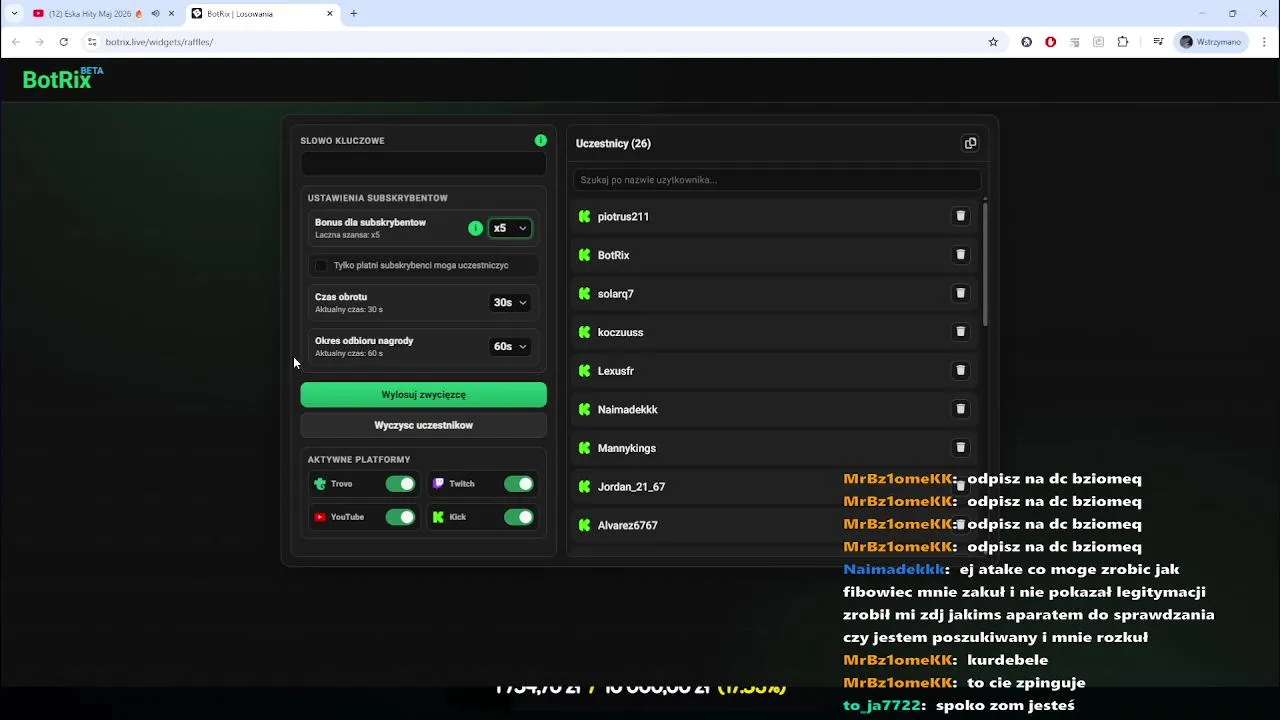Toggle the Twitch platform switch
This screenshot has width=1280, height=720.
[518, 484]
